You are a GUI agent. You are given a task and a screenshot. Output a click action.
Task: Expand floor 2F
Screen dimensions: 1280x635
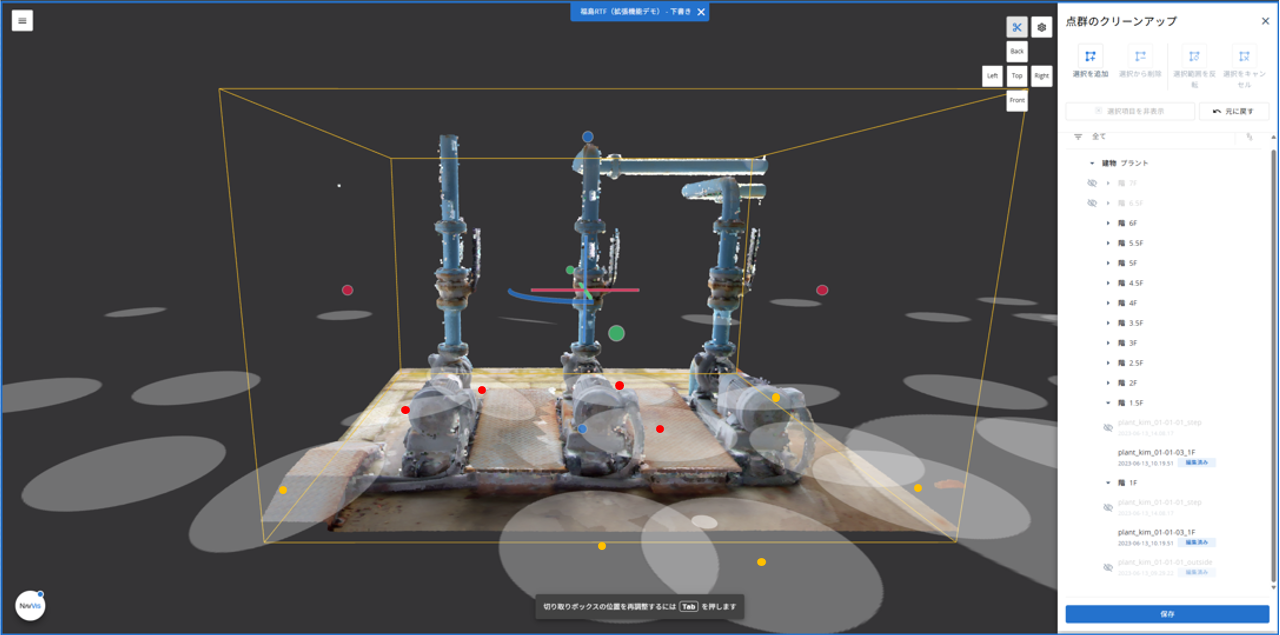point(1108,383)
